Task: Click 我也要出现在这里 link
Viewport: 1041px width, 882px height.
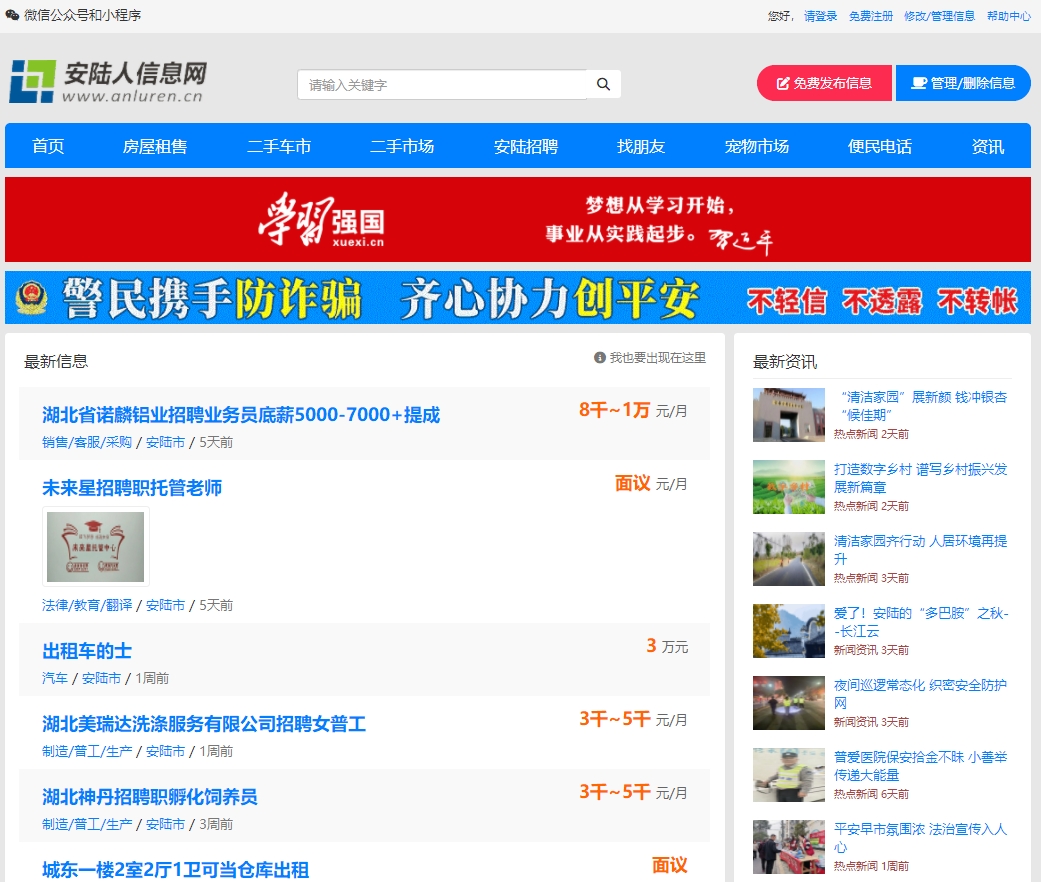Action: [x=657, y=358]
